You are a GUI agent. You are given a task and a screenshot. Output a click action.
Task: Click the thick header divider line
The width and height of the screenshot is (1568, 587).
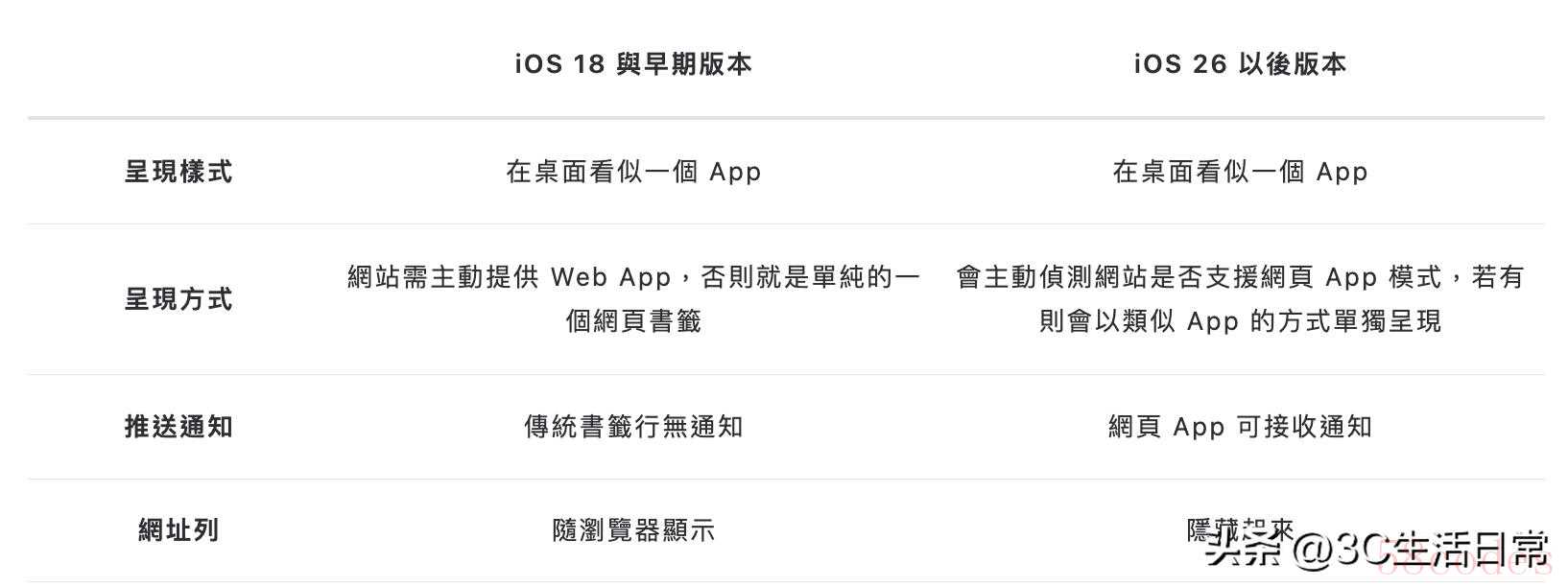point(786,118)
